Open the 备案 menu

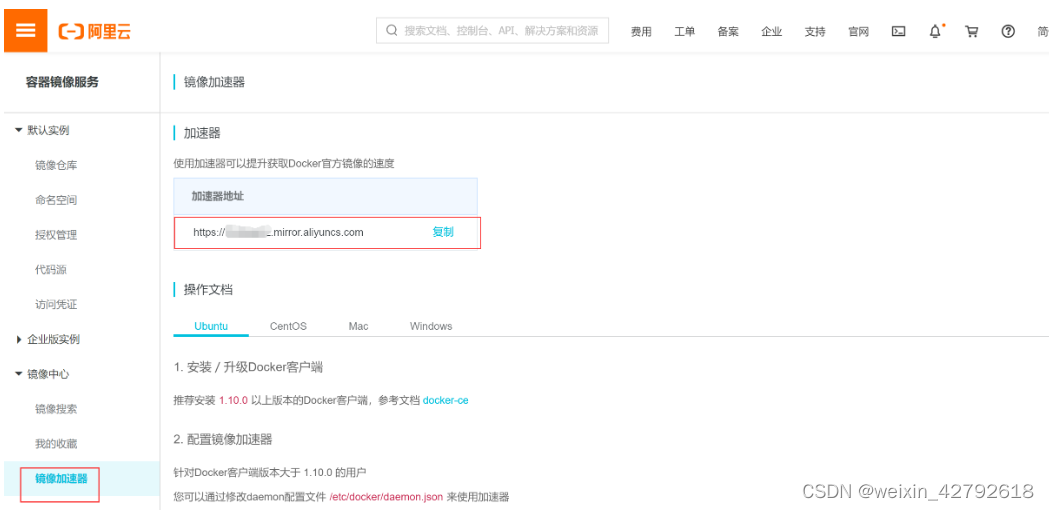(728, 31)
